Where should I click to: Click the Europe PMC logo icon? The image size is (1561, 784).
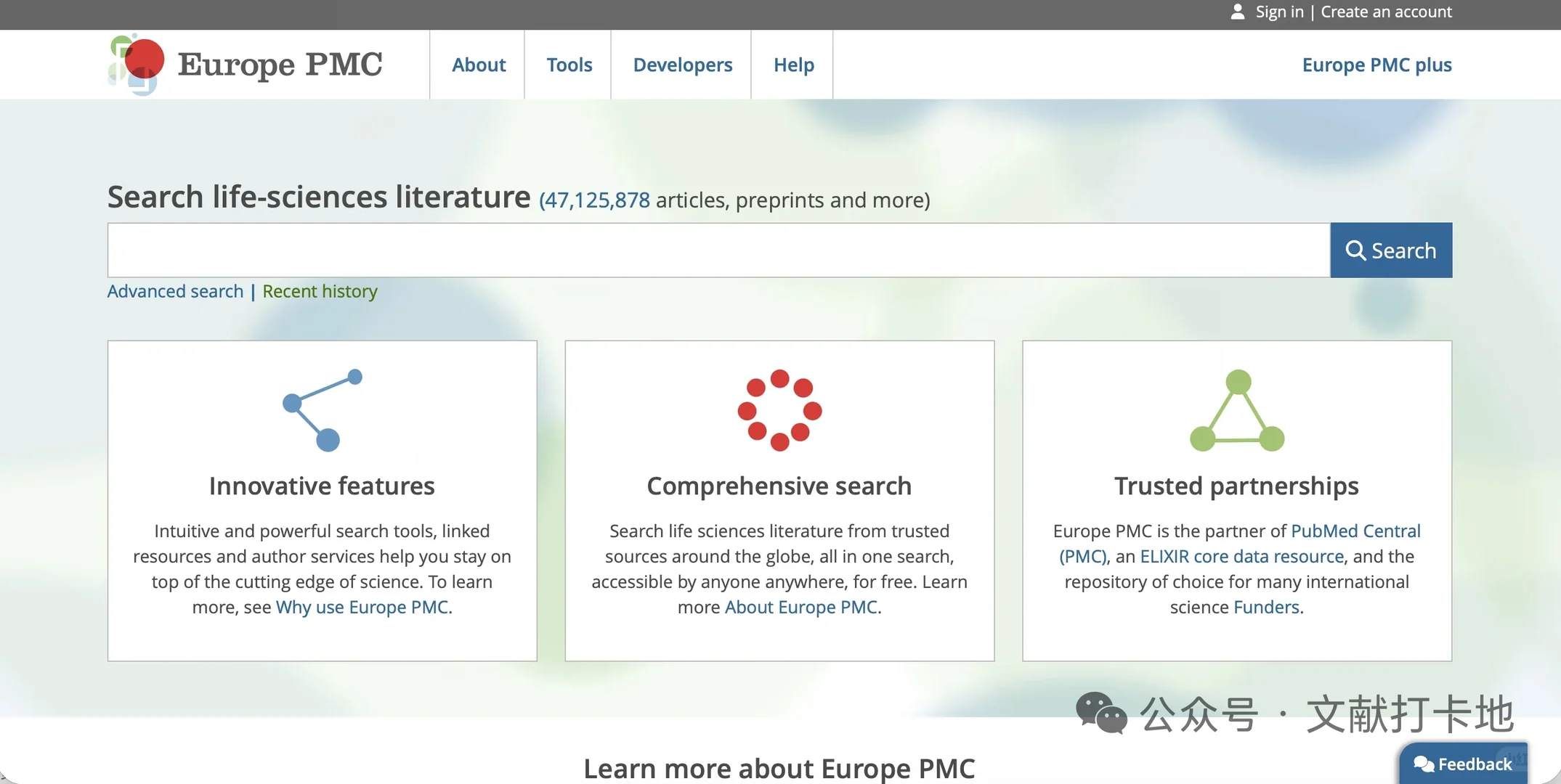pyautogui.click(x=137, y=64)
